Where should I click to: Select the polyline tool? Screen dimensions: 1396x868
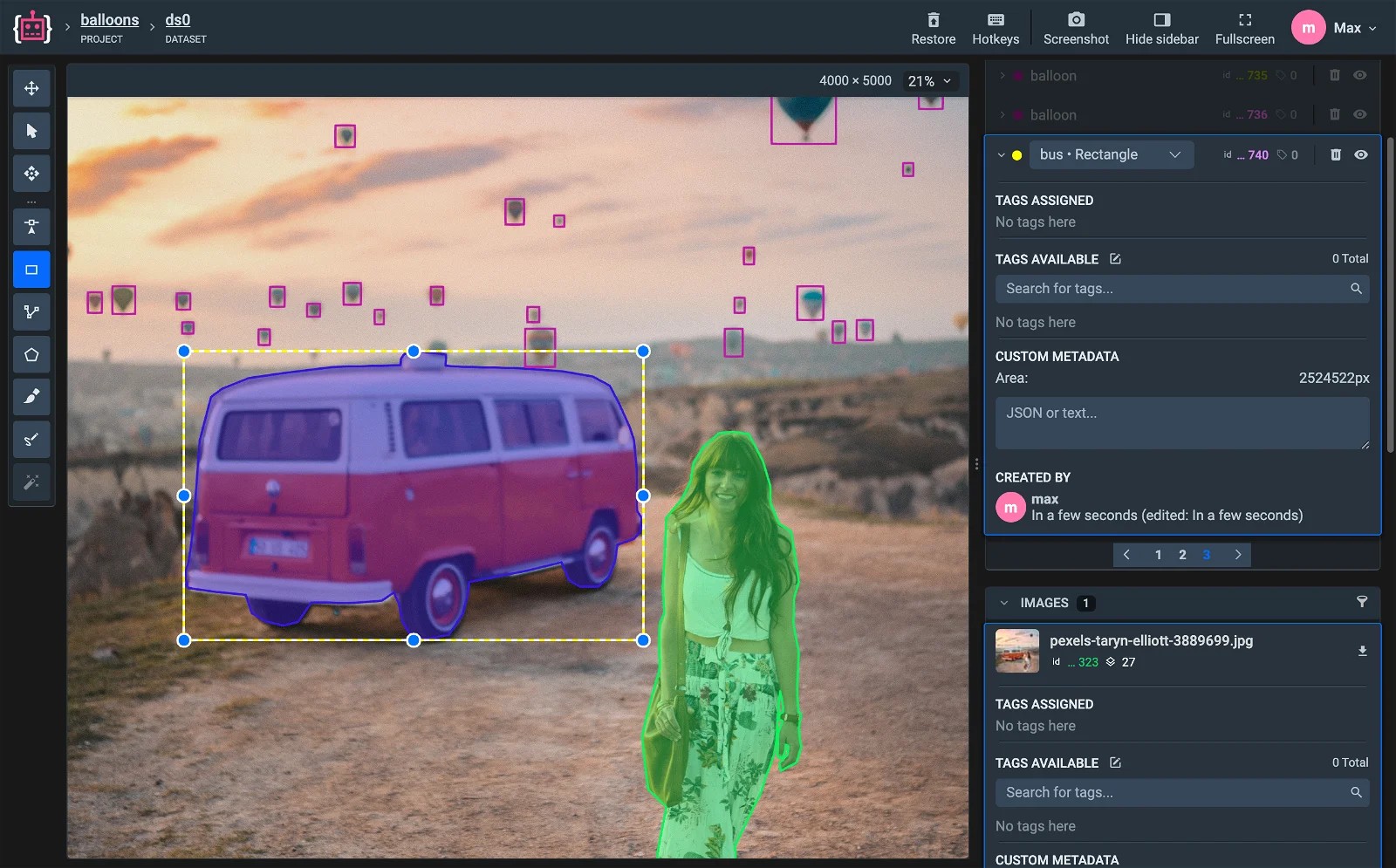pos(31,312)
